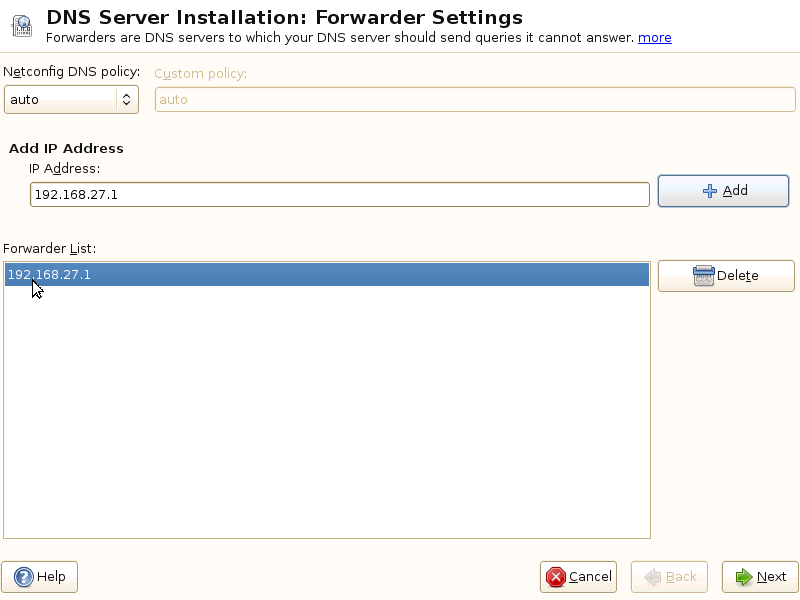This screenshot has height=600, width=800.
Task: Click the question mark Help icon
Action: [24, 577]
